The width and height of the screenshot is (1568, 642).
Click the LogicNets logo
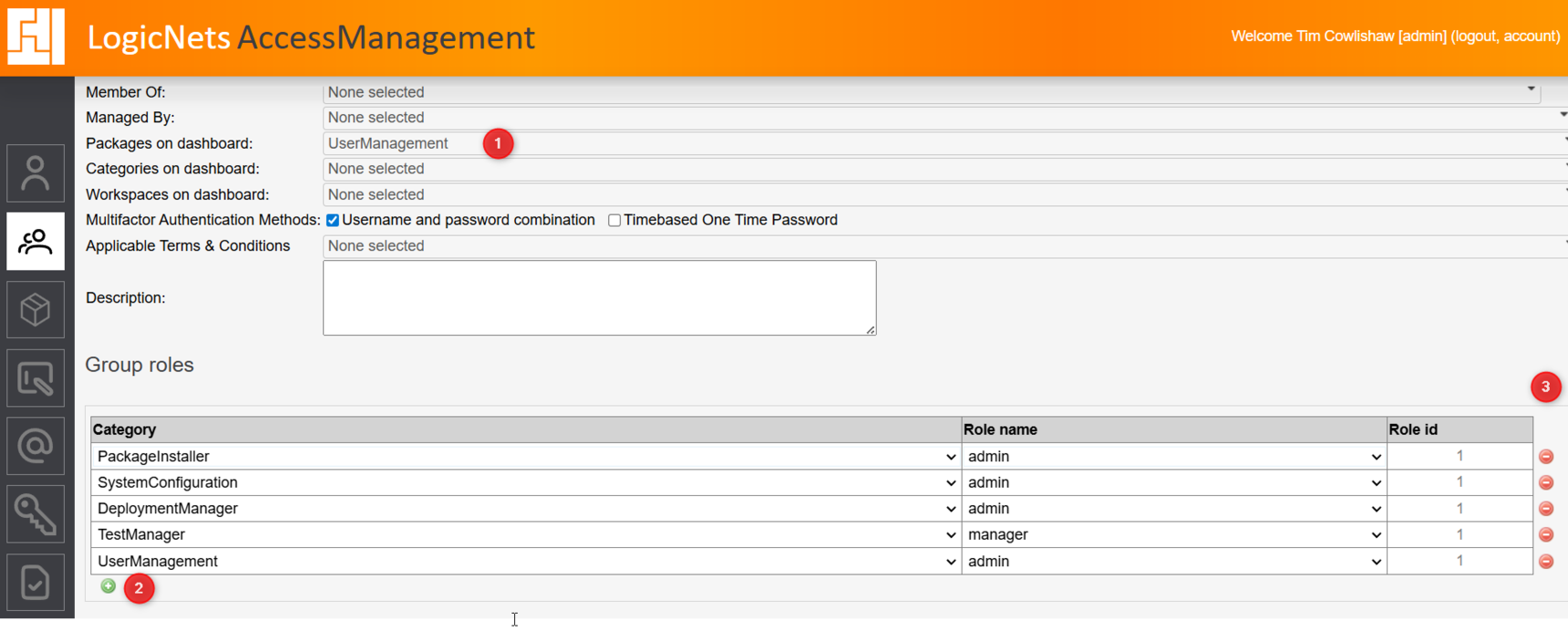click(x=36, y=36)
